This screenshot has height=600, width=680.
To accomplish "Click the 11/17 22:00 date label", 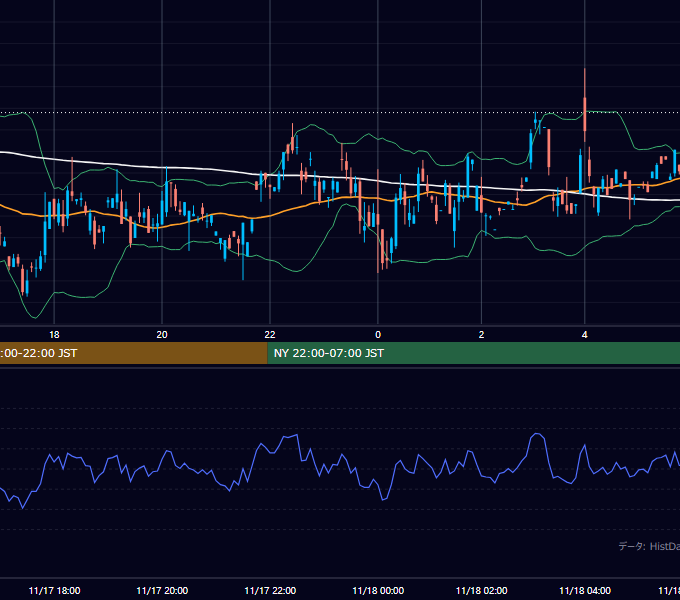I will point(270,590).
